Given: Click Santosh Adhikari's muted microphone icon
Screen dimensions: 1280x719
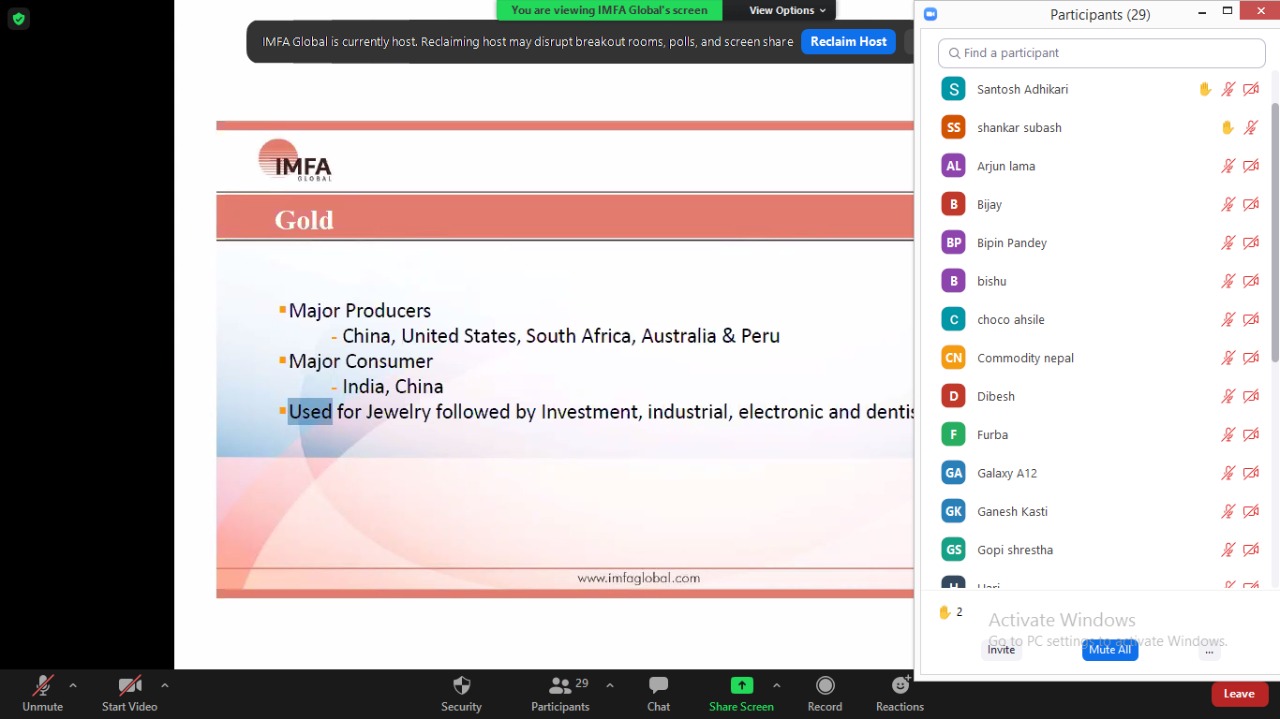Looking at the screenshot, I should coord(1228,89).
